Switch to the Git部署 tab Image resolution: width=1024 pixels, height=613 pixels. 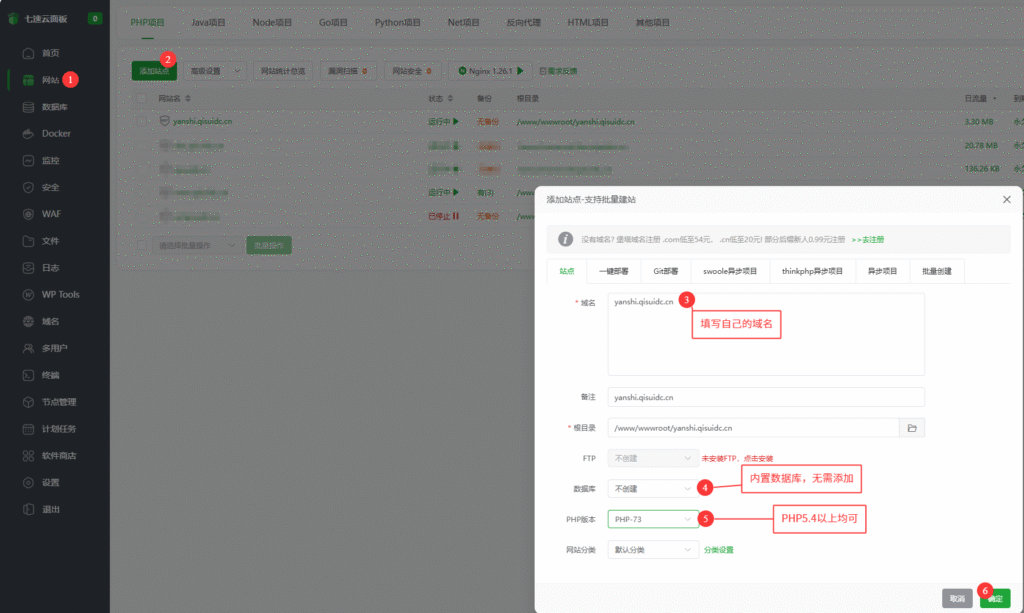click(x=666, y=271)
